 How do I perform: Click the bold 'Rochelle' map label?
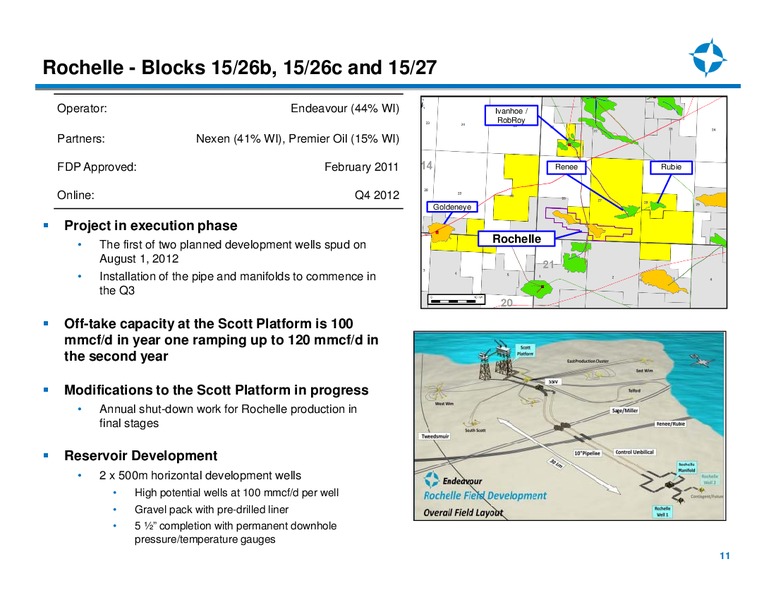click(x=516, y=239)
